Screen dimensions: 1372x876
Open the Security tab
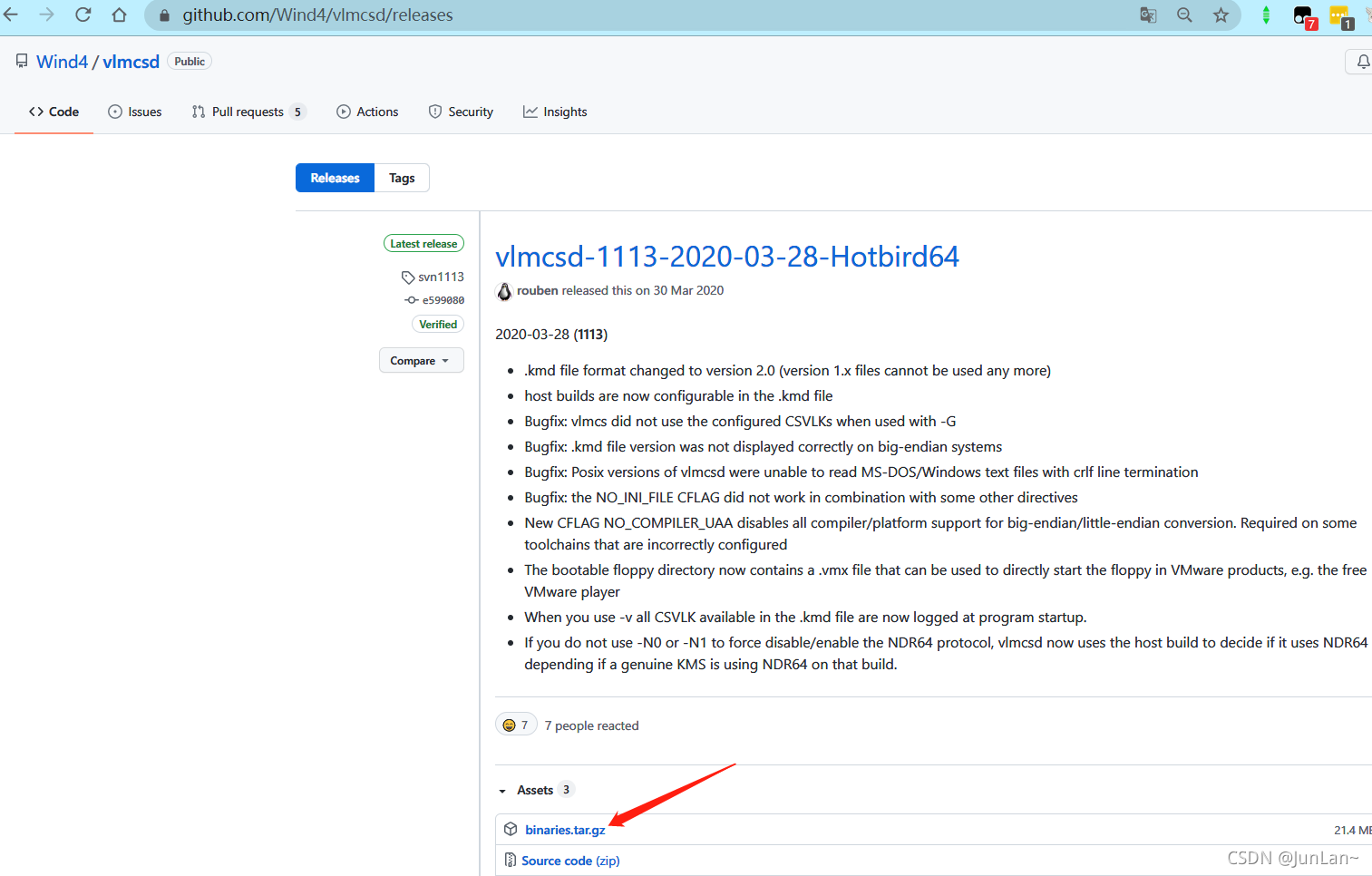click(461, 112)
